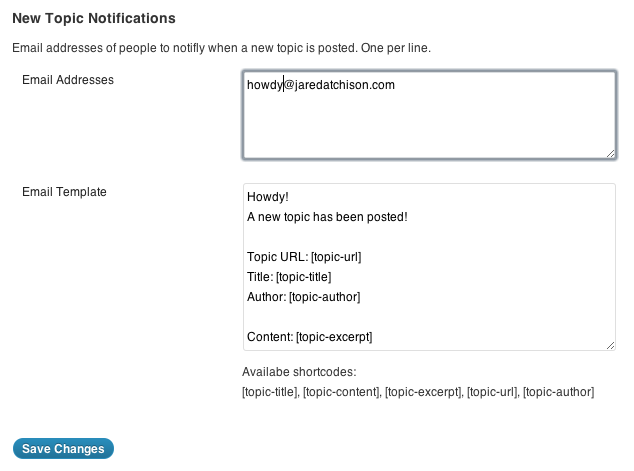Click the "Title: [topic-title]" template line
This screenshot has height=471, width=634.
(289, 277)
